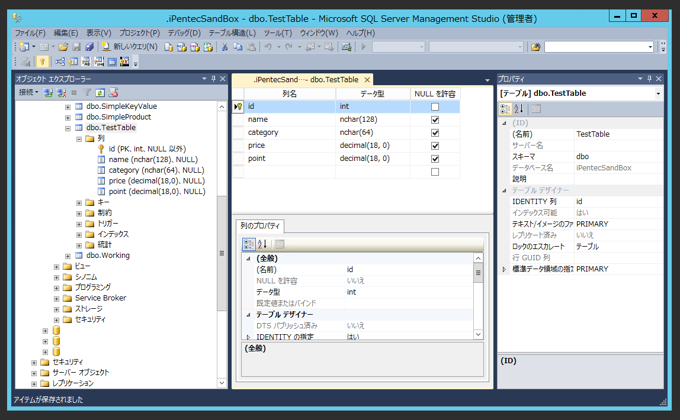The height and width of the screenshot is (420, 680).
Task: Open the ツール(T) menu
Action: [278, 33]
